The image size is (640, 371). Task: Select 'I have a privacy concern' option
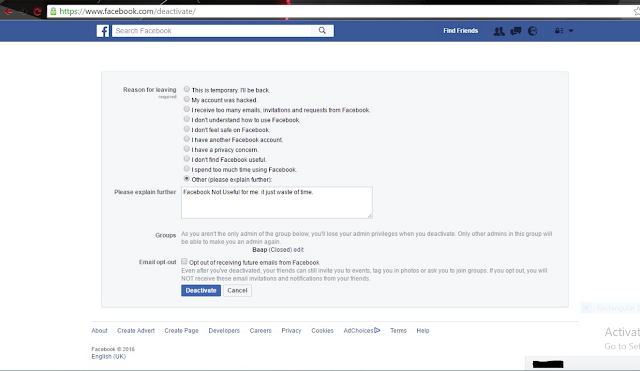pyautogui.click(x=187, y=149)
